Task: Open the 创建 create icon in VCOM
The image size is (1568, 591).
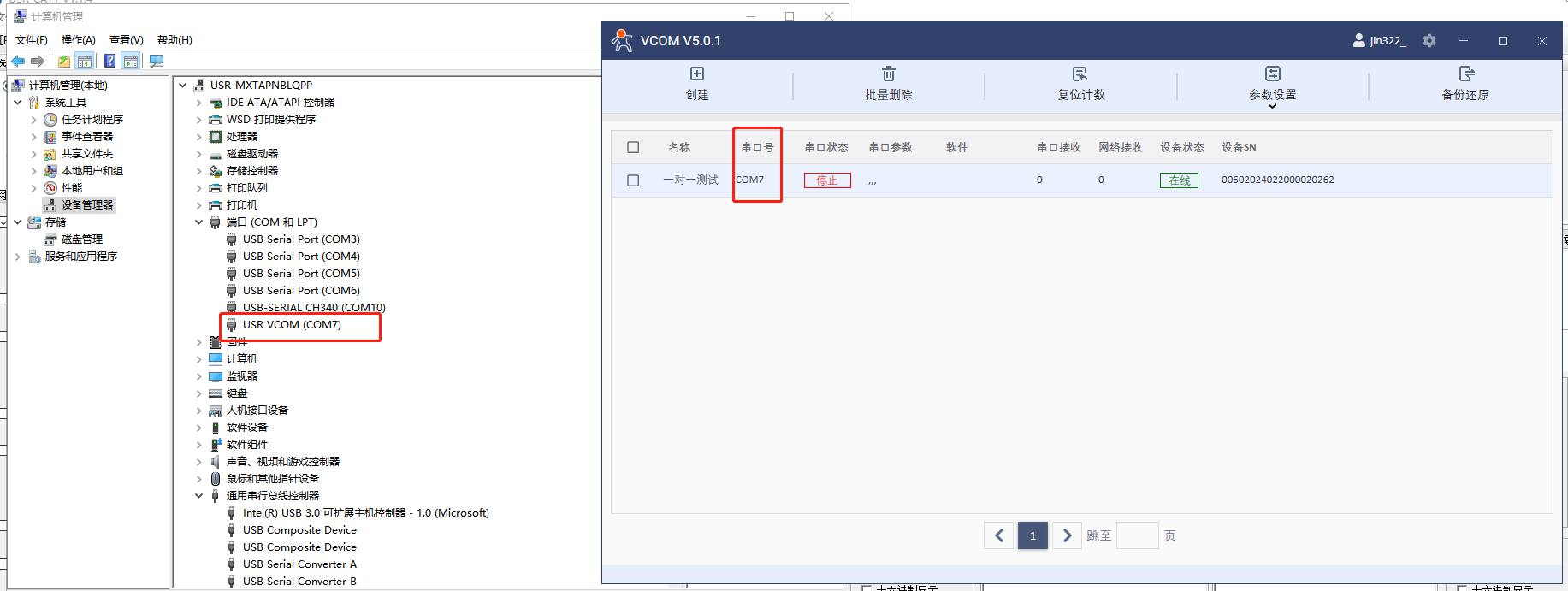Action: pyautogui.click(x=697, y=74)
